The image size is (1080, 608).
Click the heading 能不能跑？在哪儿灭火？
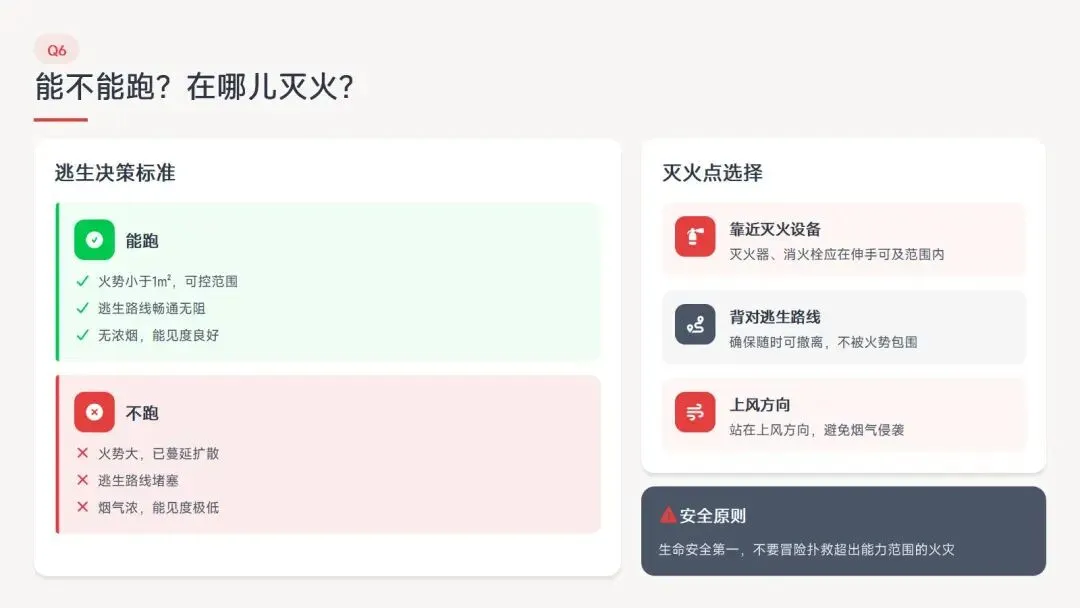194,87
